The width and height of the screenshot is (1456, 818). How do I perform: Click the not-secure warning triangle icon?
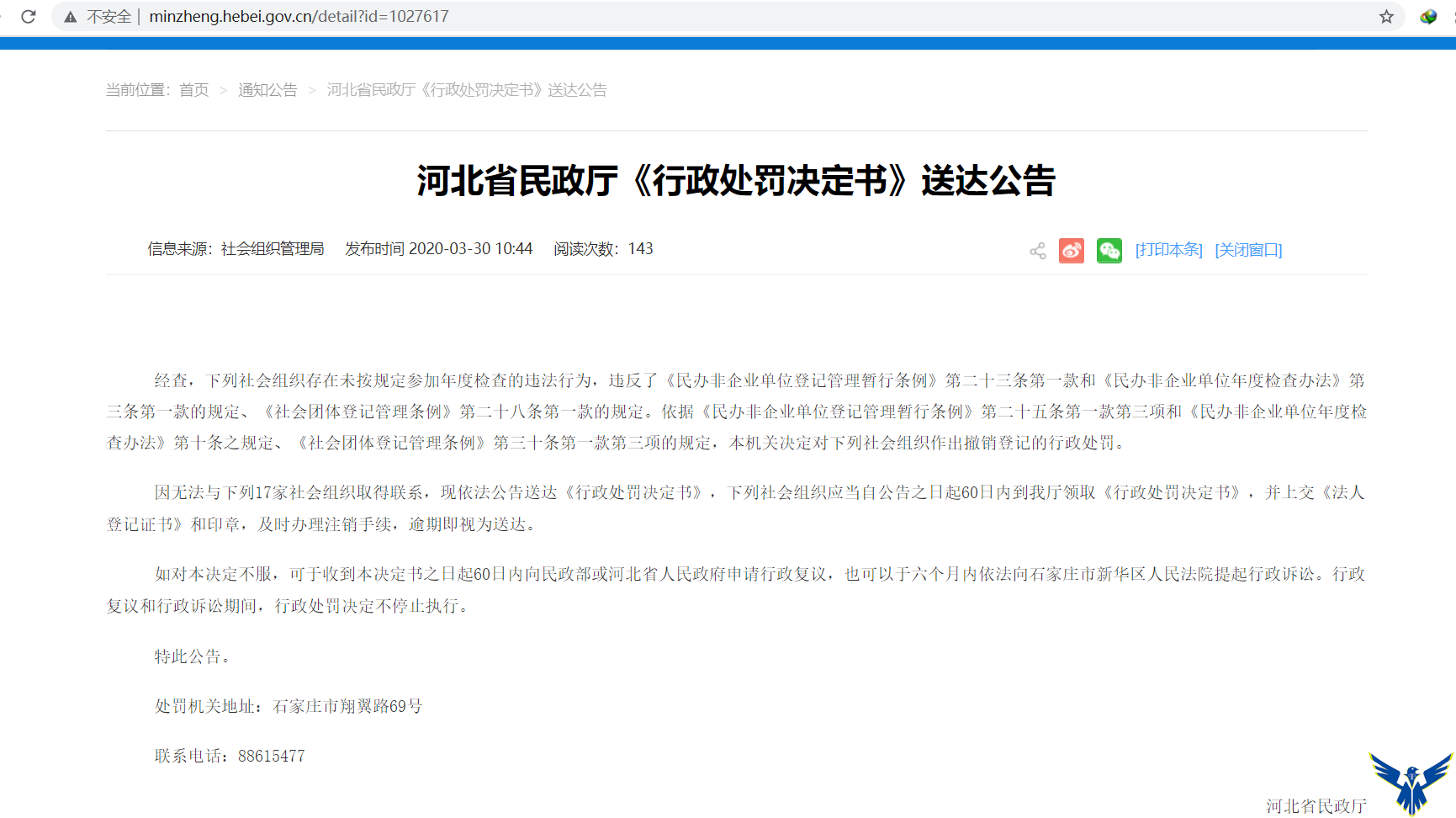pyautogui.click(x=71, y=17)
